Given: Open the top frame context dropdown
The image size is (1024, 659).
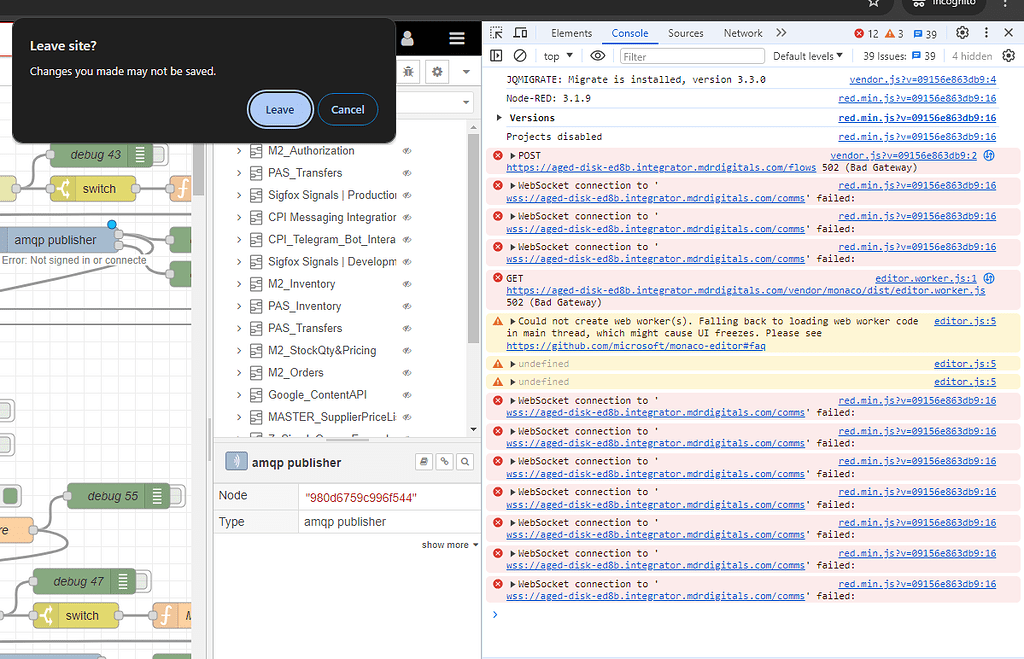Looking at the screenshot, I should tap(557, 55).
